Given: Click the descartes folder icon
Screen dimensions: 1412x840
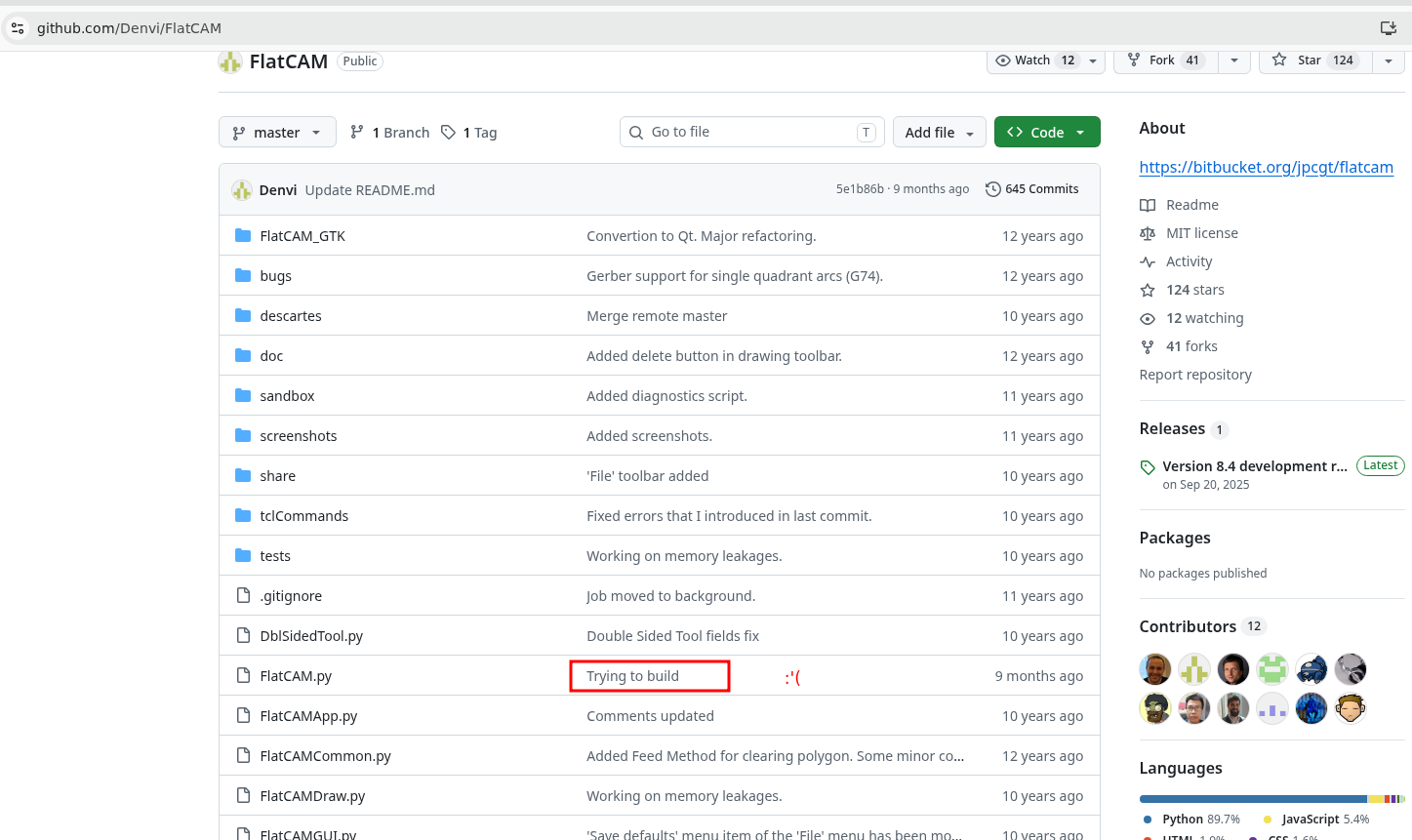Looking at the screenshot, I should coord(243,315).
